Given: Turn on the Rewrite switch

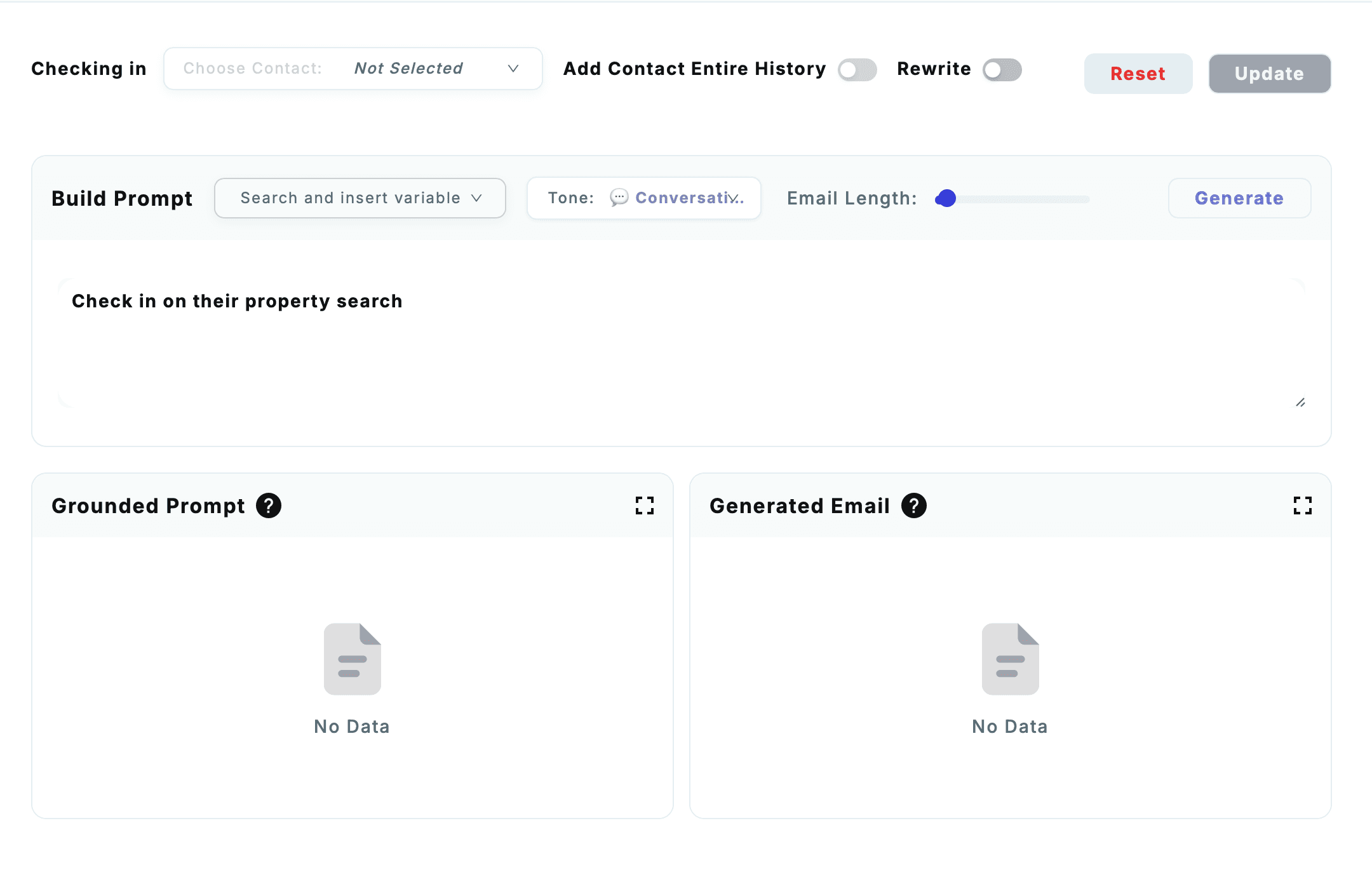Looking at the screenshot, I should click(1002, 69).
